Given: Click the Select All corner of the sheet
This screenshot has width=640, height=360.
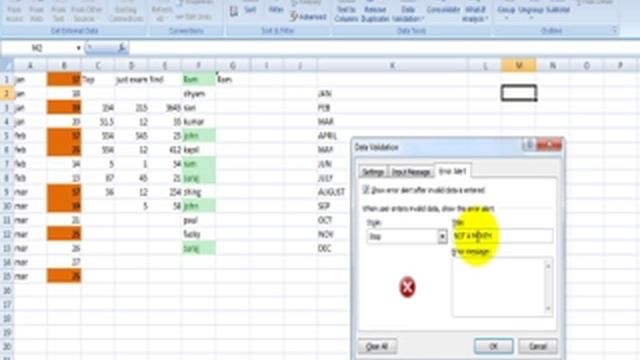Looking at the screenshot, I should tap(7, 65).
